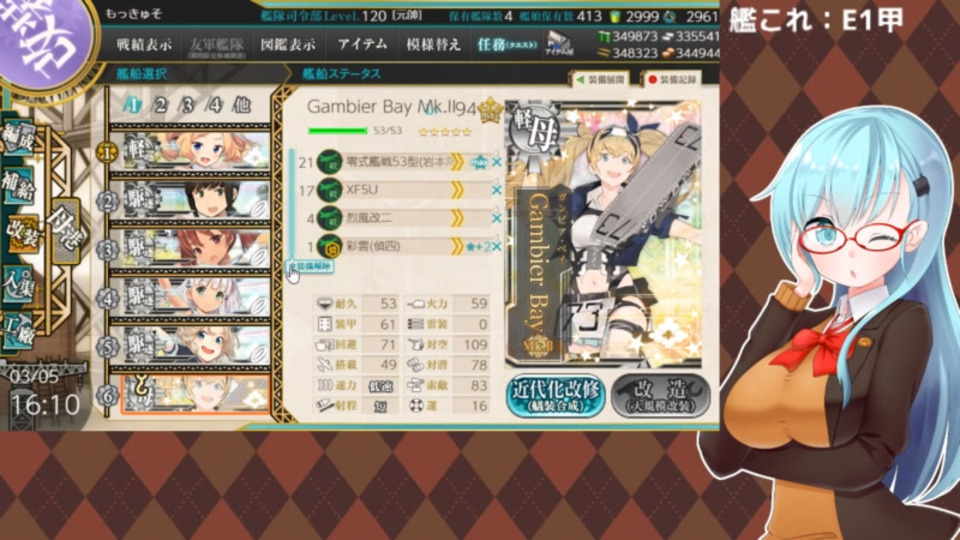The width and height of the screenshot is (960, 540).
Task: Switch to the 他 others tab
Action: tap(242, 105)
